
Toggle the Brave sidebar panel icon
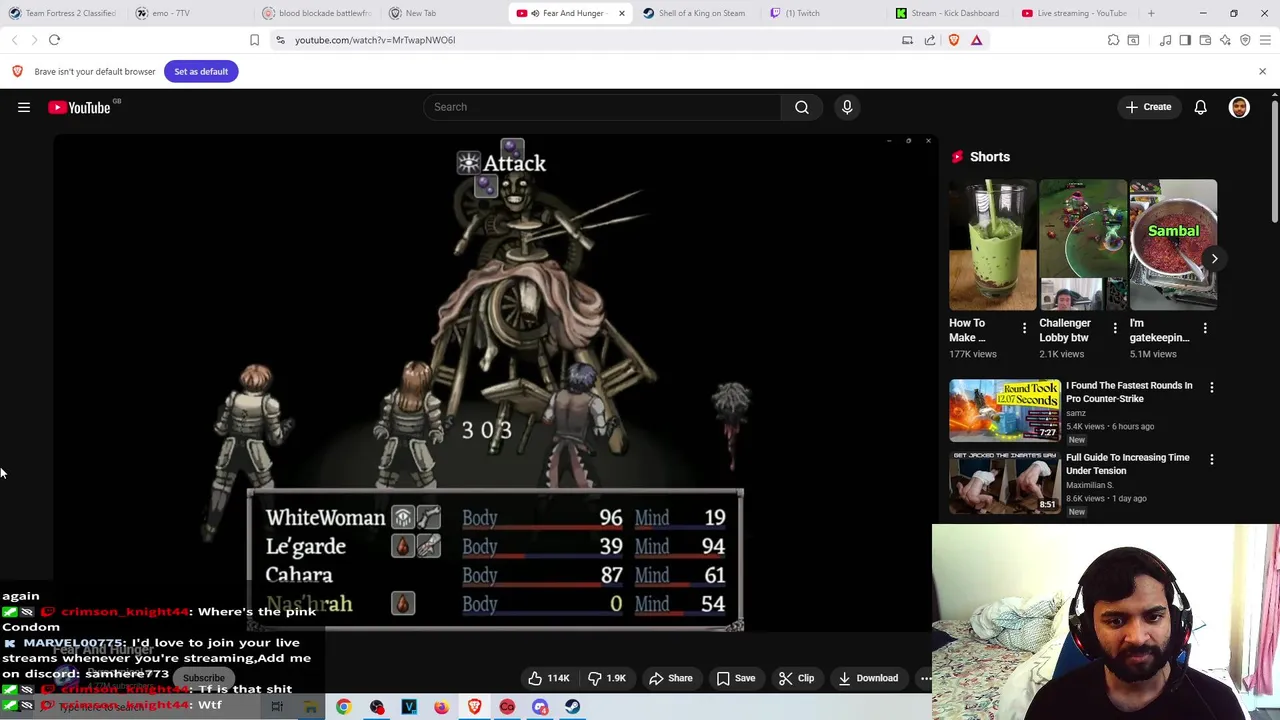click(1185, 40)
